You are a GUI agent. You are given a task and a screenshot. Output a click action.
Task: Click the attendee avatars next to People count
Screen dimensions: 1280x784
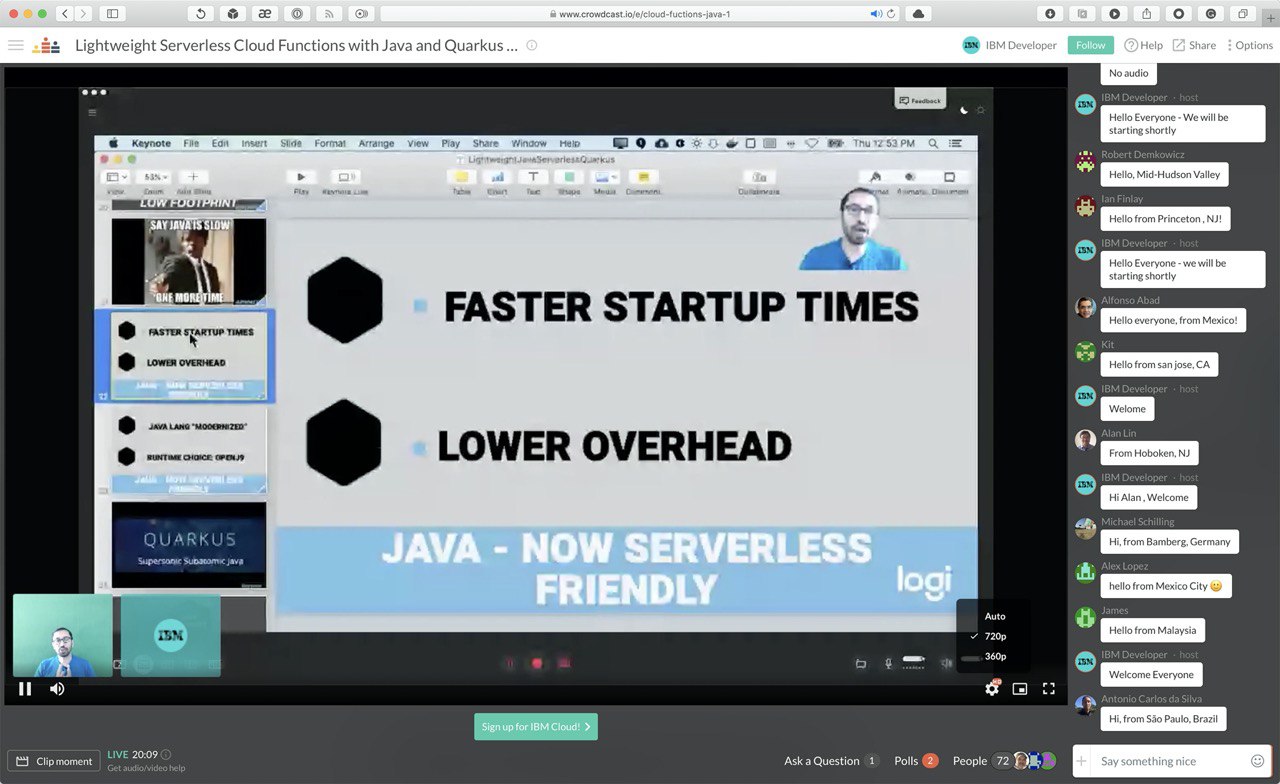1035,761
